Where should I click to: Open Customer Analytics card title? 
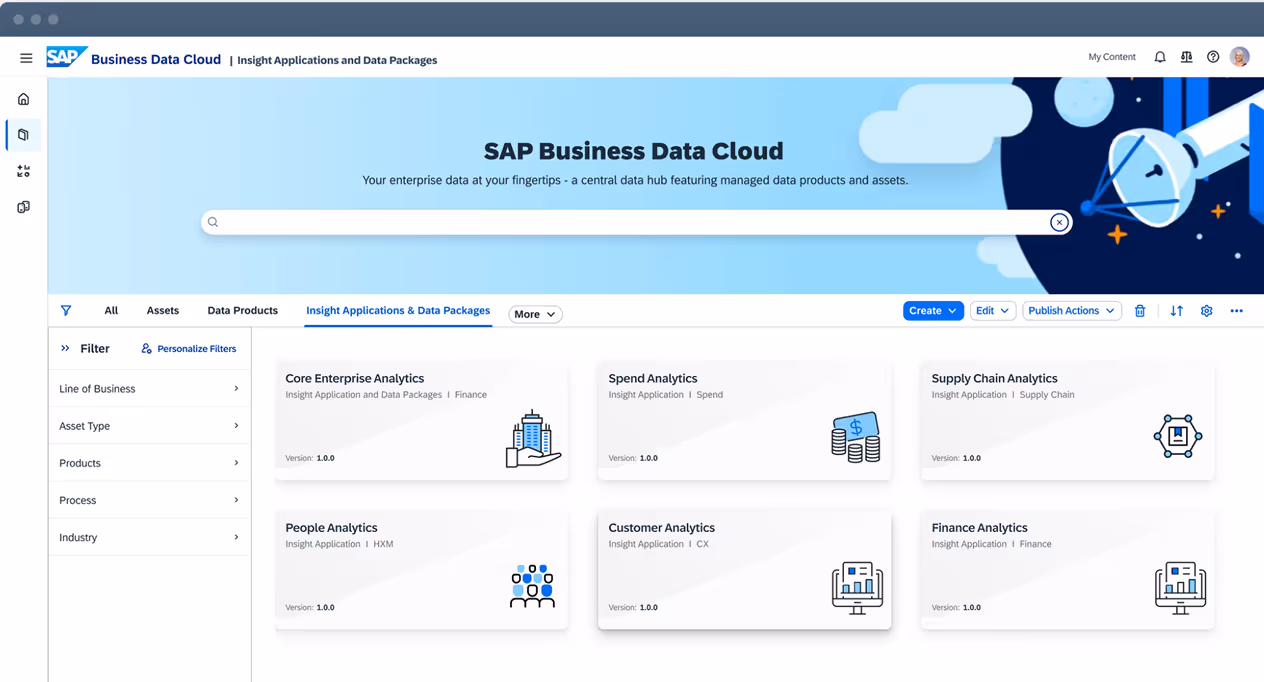pyautogui.click(x=662, y=528)
